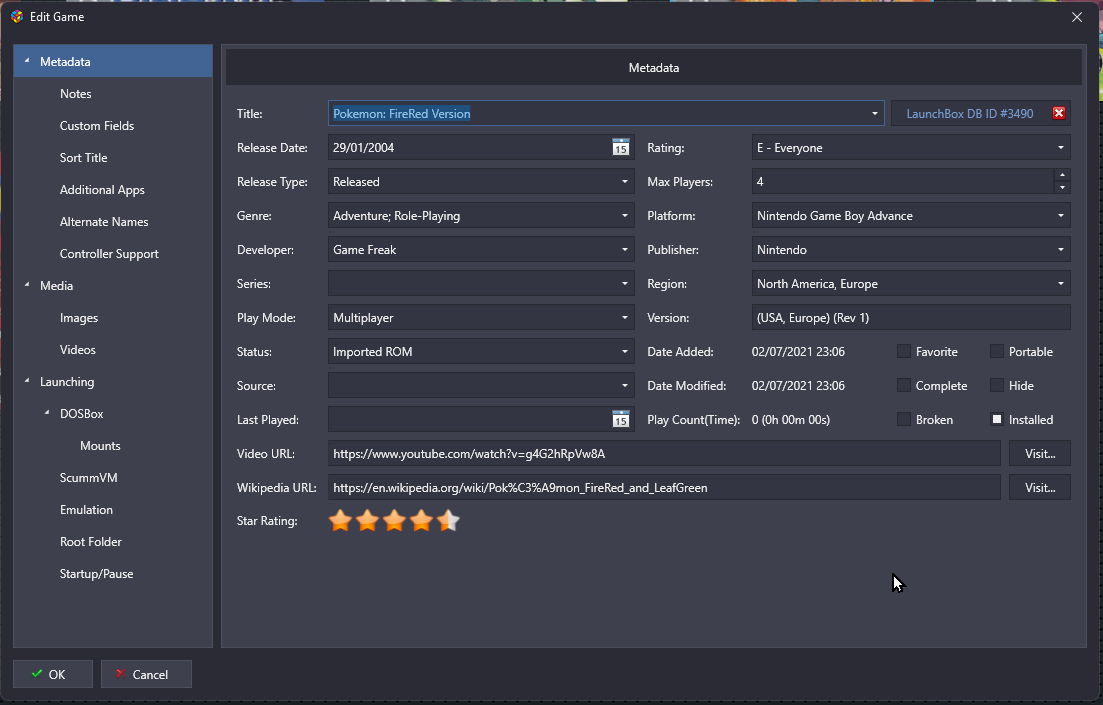
Task: Open the Rating dropdown
Action: (1061, 148)
